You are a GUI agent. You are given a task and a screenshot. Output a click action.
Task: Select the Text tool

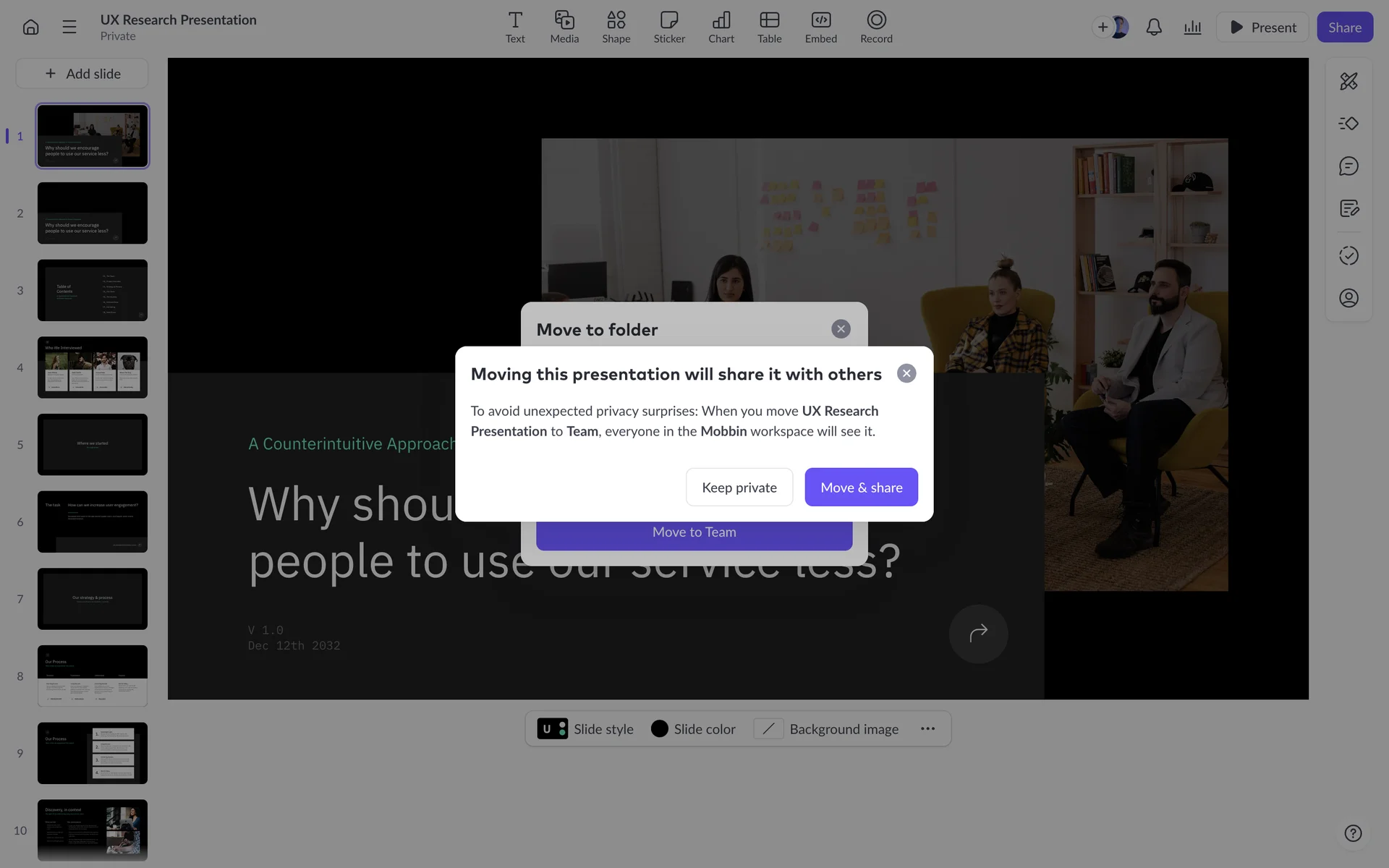(515, 27)
